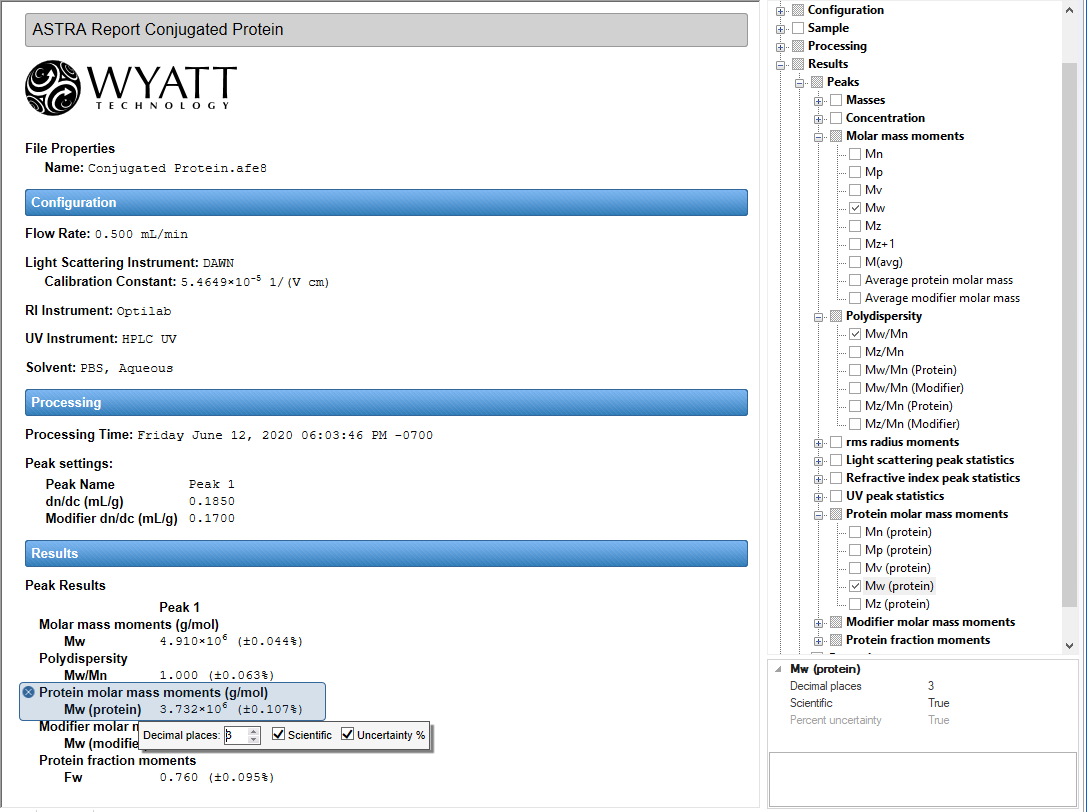Select the Mw (protein) tree item
1087x812 pixels.
coord(898,586)
